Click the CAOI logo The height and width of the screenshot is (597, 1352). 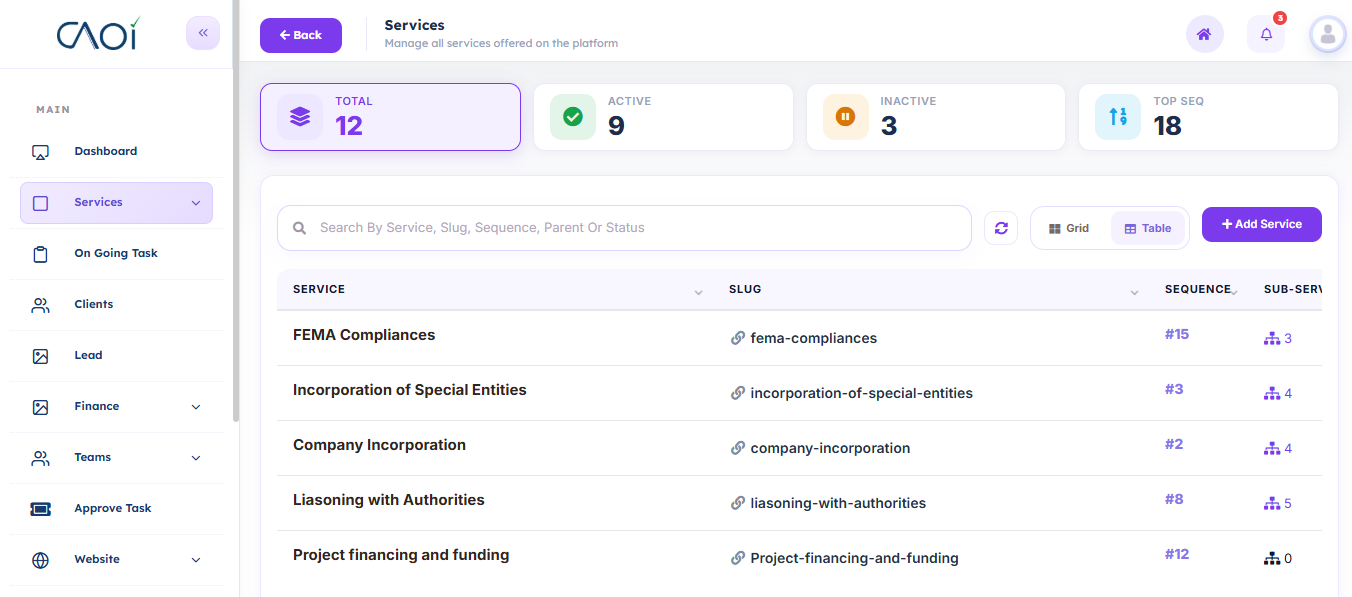coord(99,33)
